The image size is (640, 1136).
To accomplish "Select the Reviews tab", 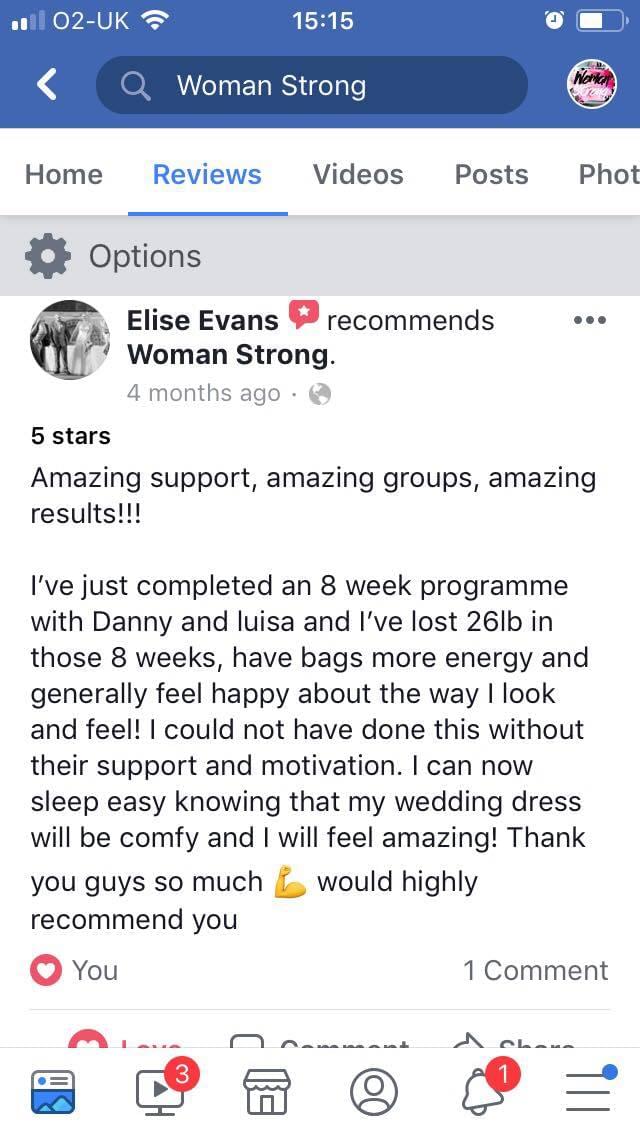I will pyautogui.click(x=207, y=174).
